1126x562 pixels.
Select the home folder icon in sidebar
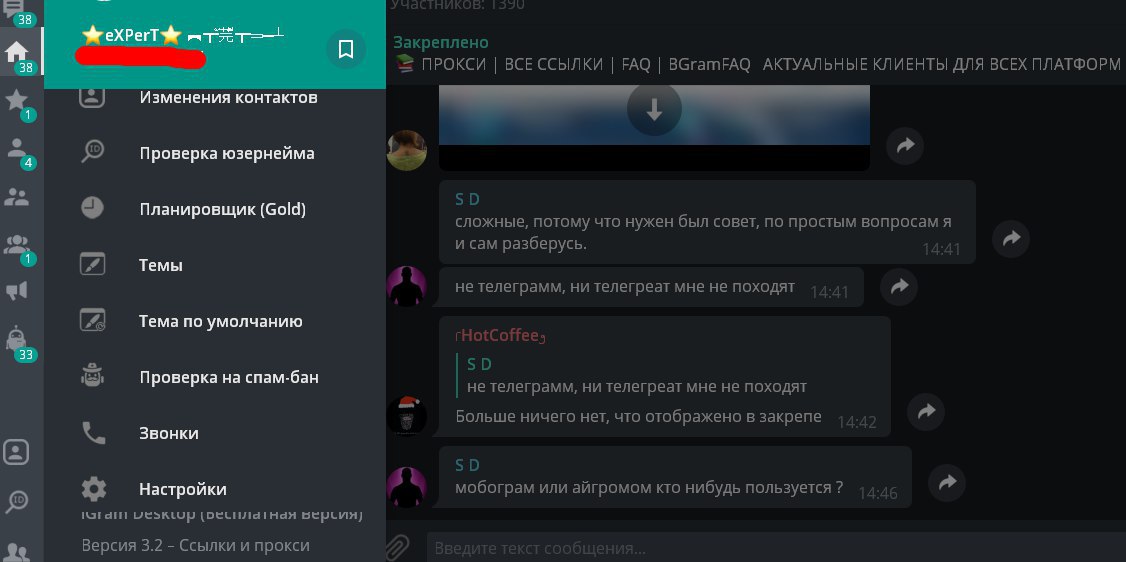click(17, 52)
